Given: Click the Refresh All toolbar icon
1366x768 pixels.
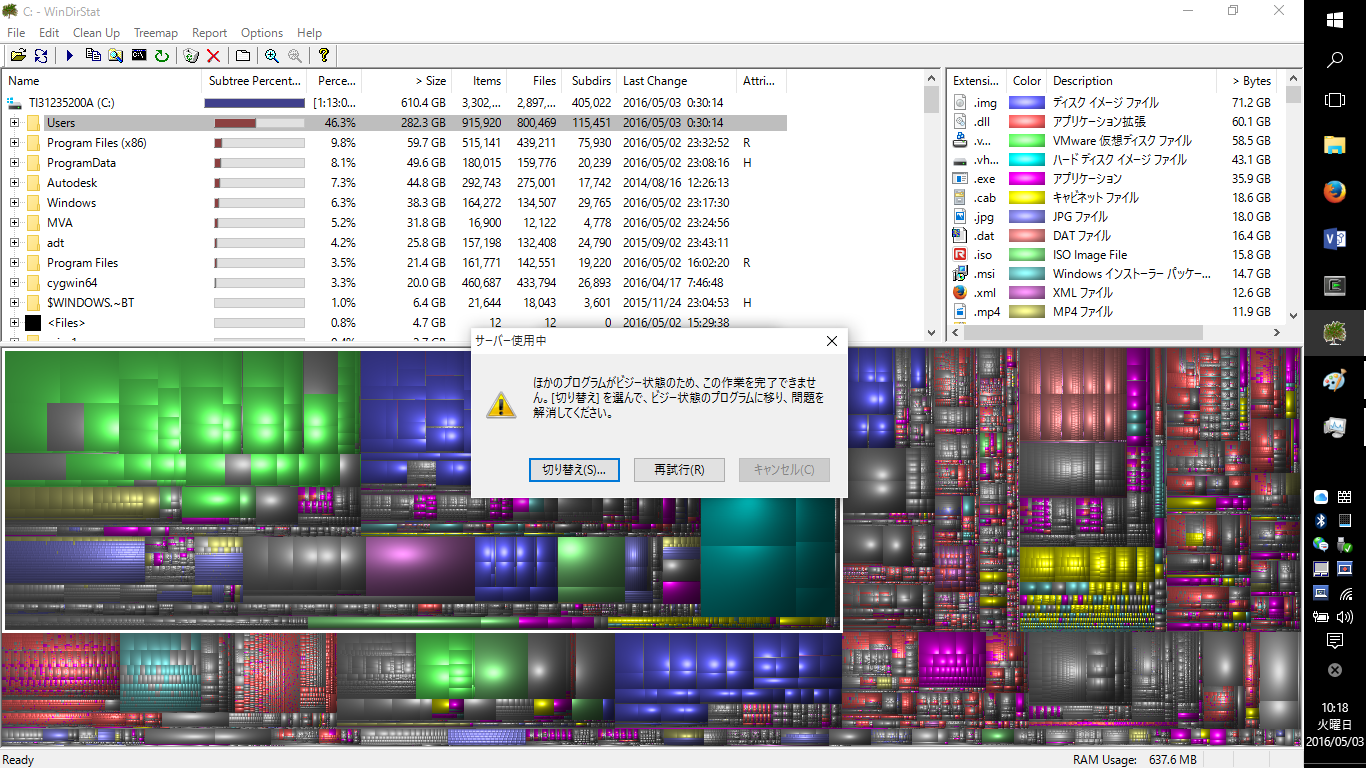Looking at the screenshot, I should pos(41,56).
